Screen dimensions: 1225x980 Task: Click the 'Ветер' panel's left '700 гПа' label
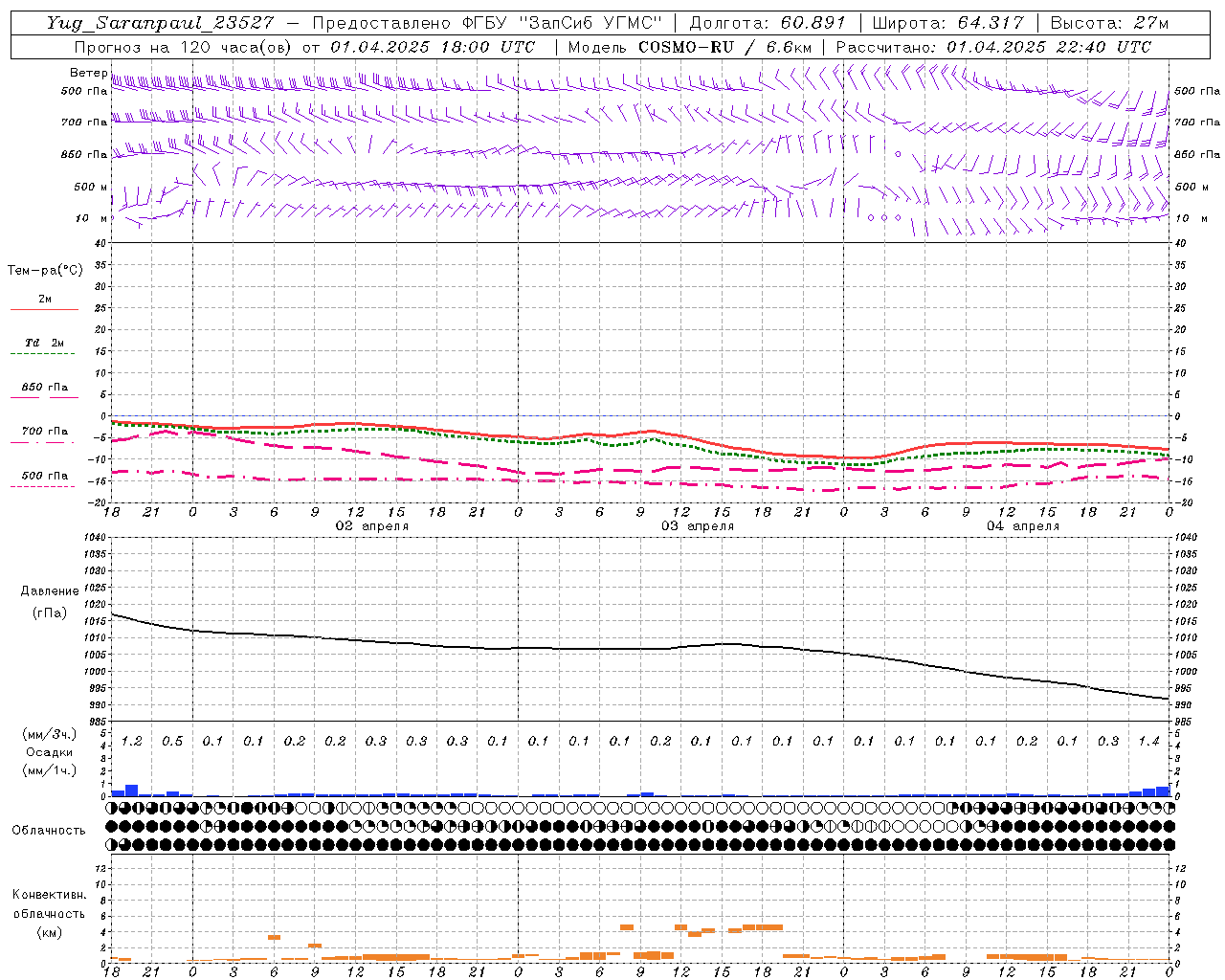tap(84, 122)
